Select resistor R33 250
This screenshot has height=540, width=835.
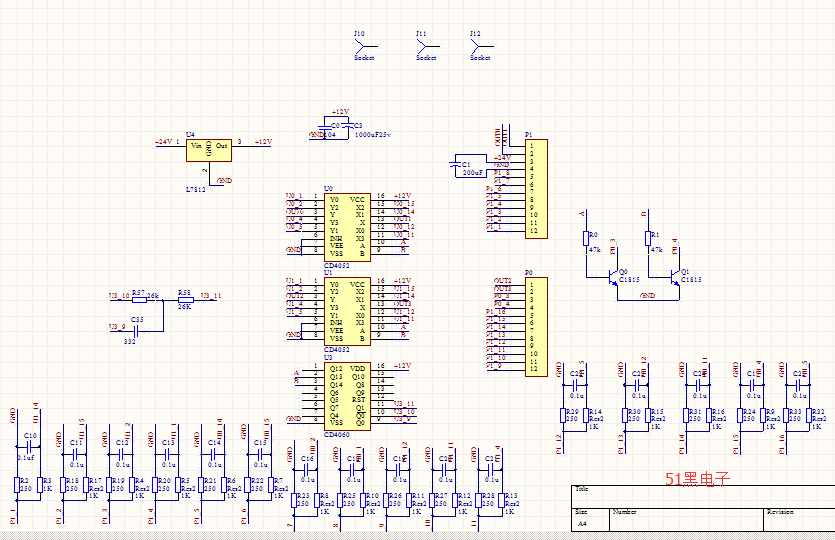[787, 415]
